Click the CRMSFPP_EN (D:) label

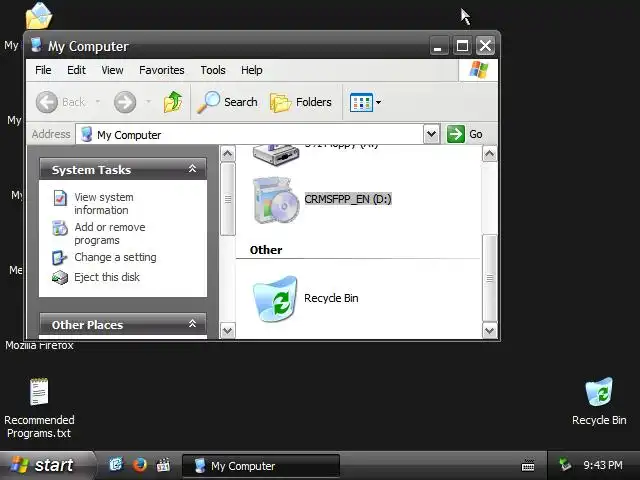pyautogui.click(x=348, y=199)
